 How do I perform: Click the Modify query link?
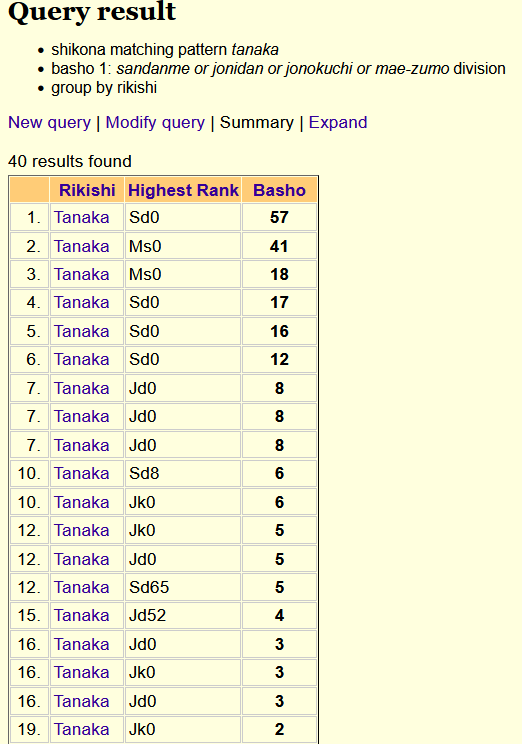click(x=155, y=122)
